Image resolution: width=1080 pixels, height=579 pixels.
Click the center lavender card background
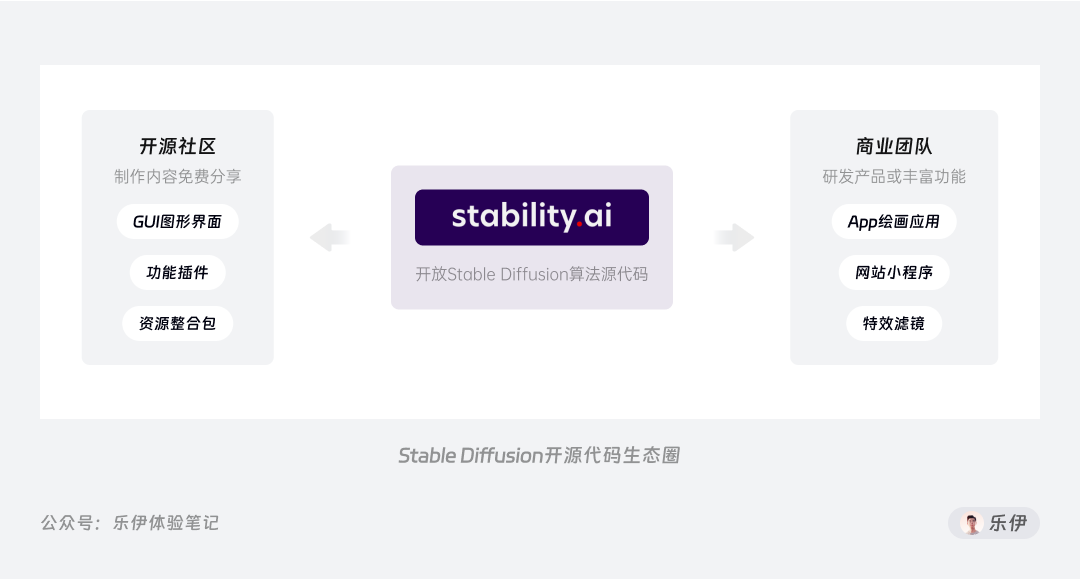coord(532,238)
